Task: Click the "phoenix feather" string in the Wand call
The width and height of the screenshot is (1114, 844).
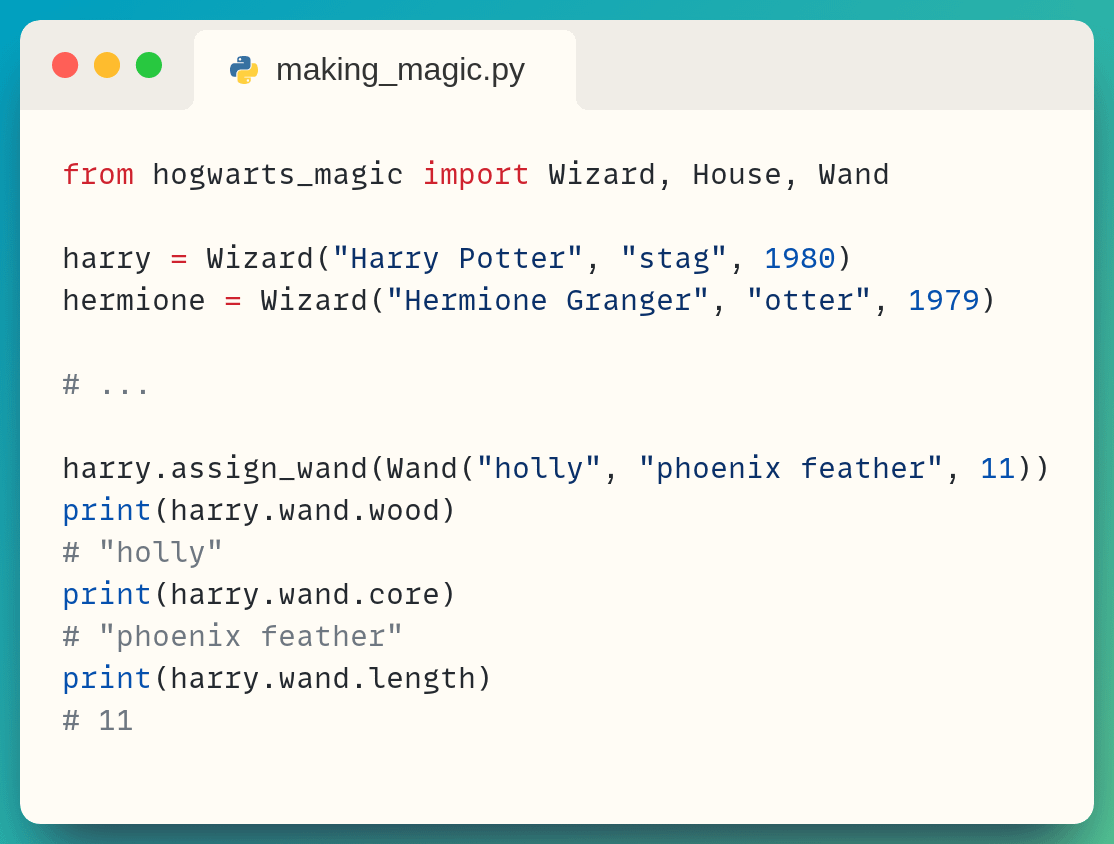Action: pyautogui.click(x=790, y=469)
